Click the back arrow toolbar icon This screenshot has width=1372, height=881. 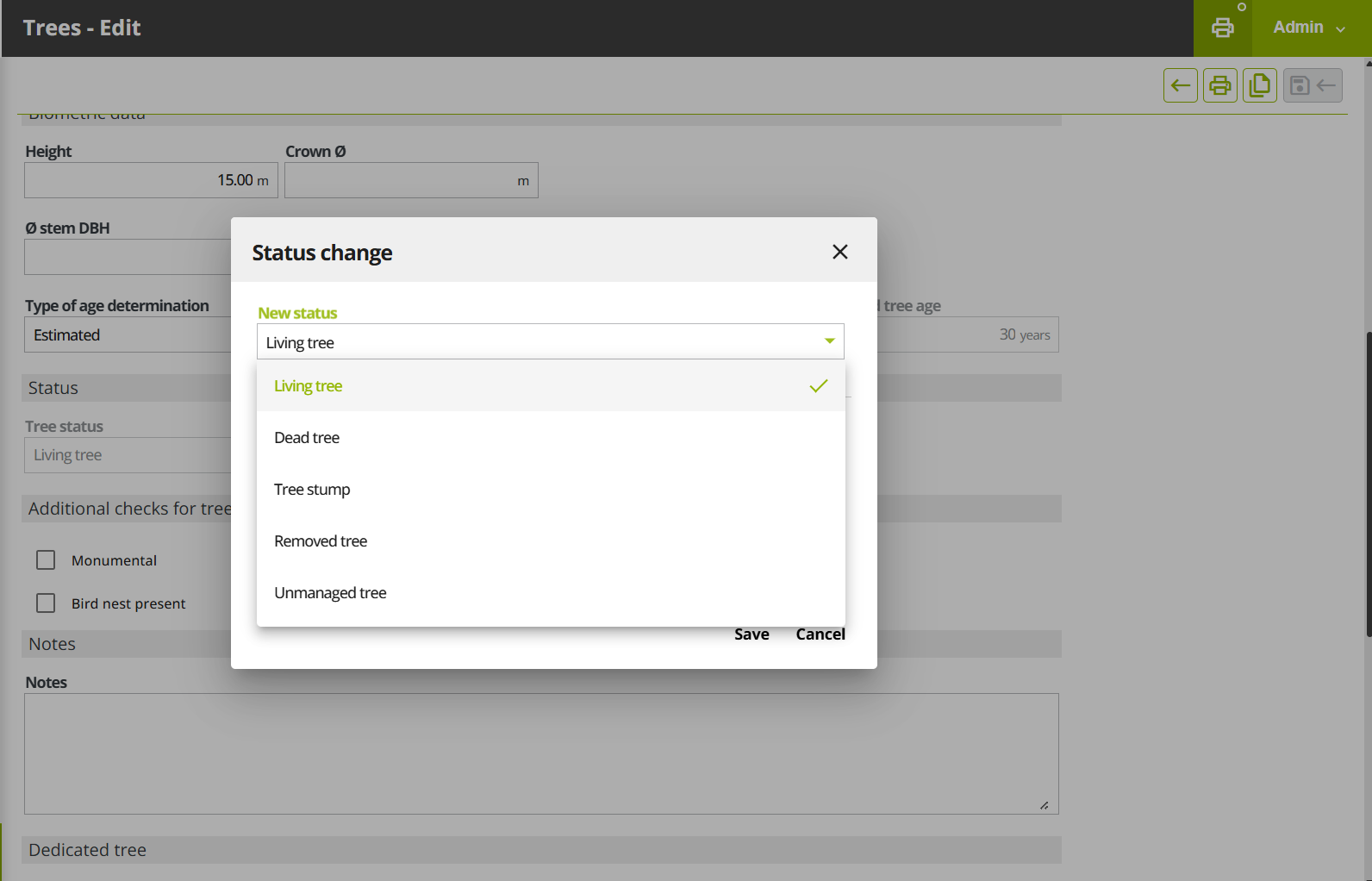[1180, 85]
